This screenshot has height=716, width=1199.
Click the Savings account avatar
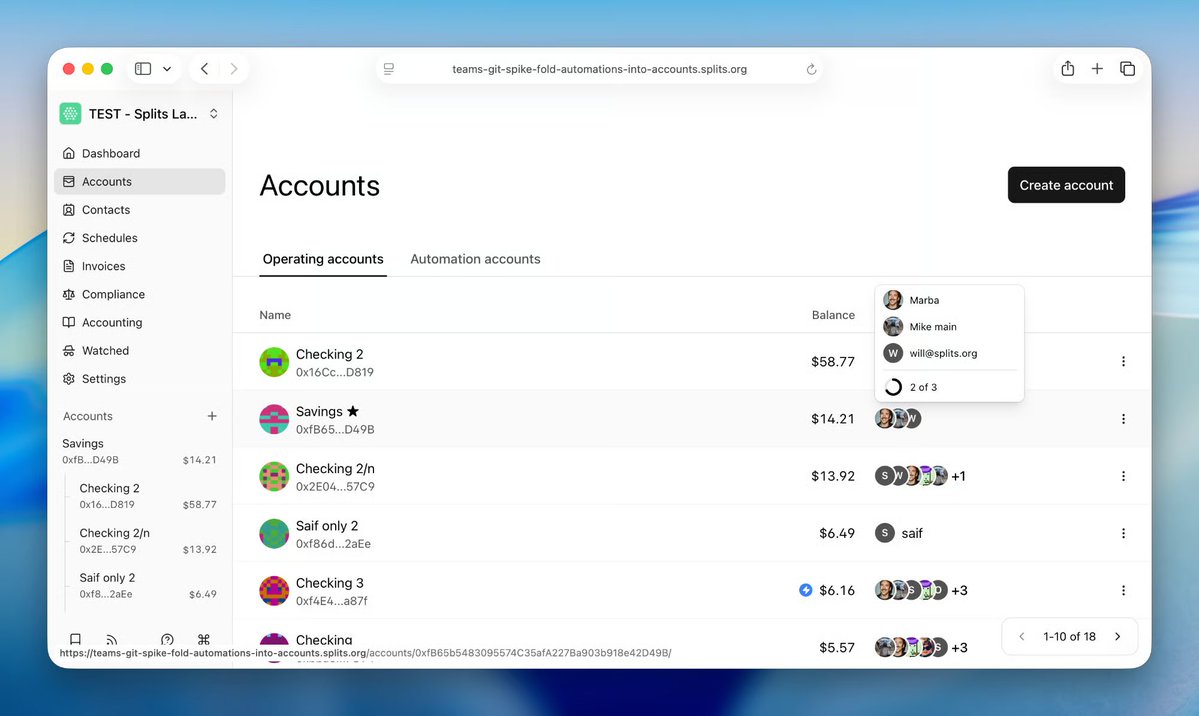pyautogui.click(x=274, y=419)
